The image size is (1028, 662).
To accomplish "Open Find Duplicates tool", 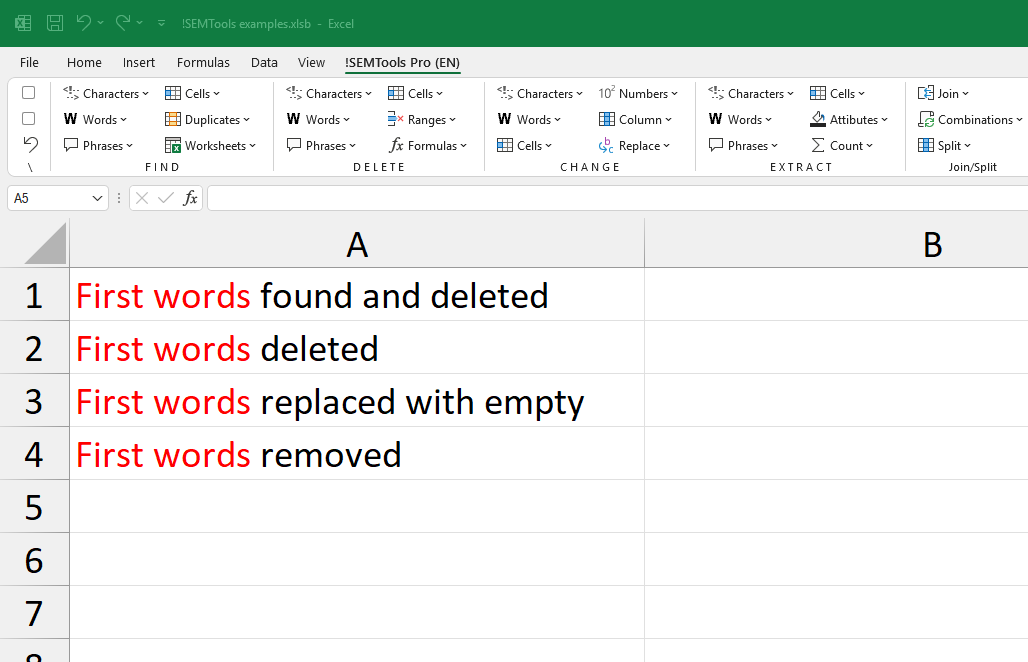I will [208, 119].
